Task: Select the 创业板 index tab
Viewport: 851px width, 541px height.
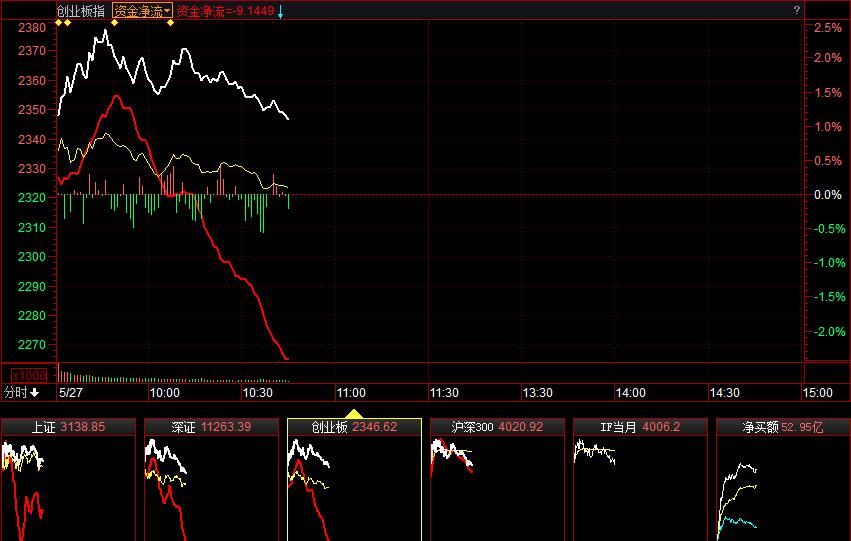Action: 354,427
